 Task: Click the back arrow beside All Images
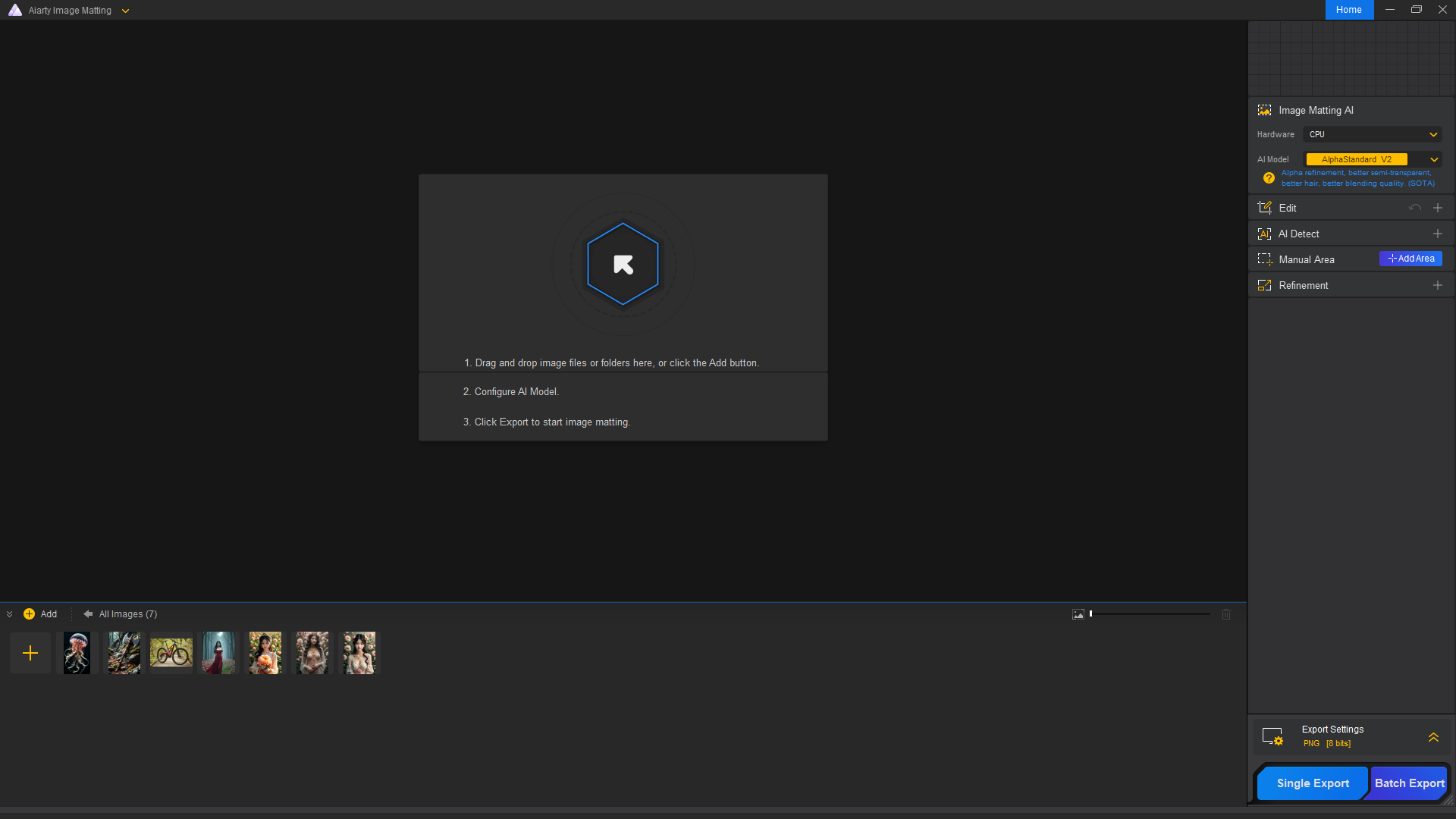pyautogui.click(x=88, y=614)
